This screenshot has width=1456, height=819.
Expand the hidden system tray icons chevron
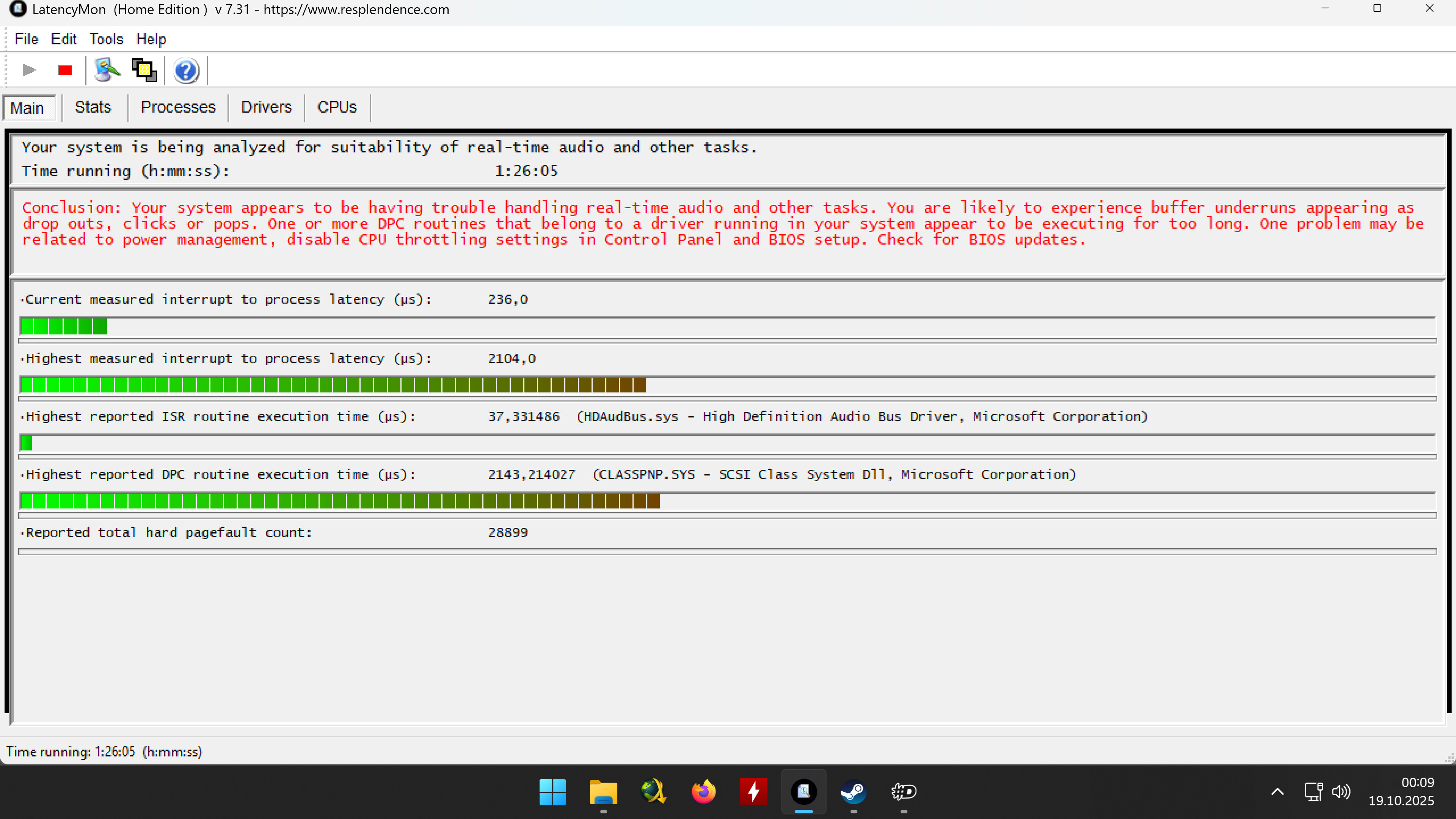coord(1277,791)
